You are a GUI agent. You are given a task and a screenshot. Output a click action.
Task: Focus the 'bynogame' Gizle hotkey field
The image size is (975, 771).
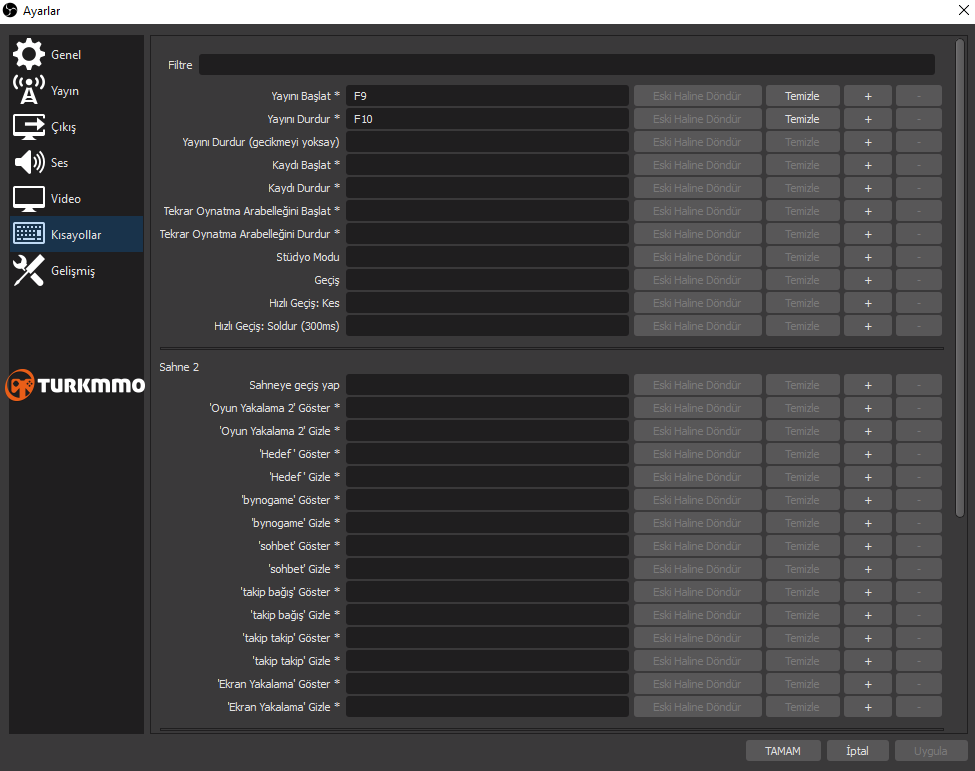[x=487, y=524]
